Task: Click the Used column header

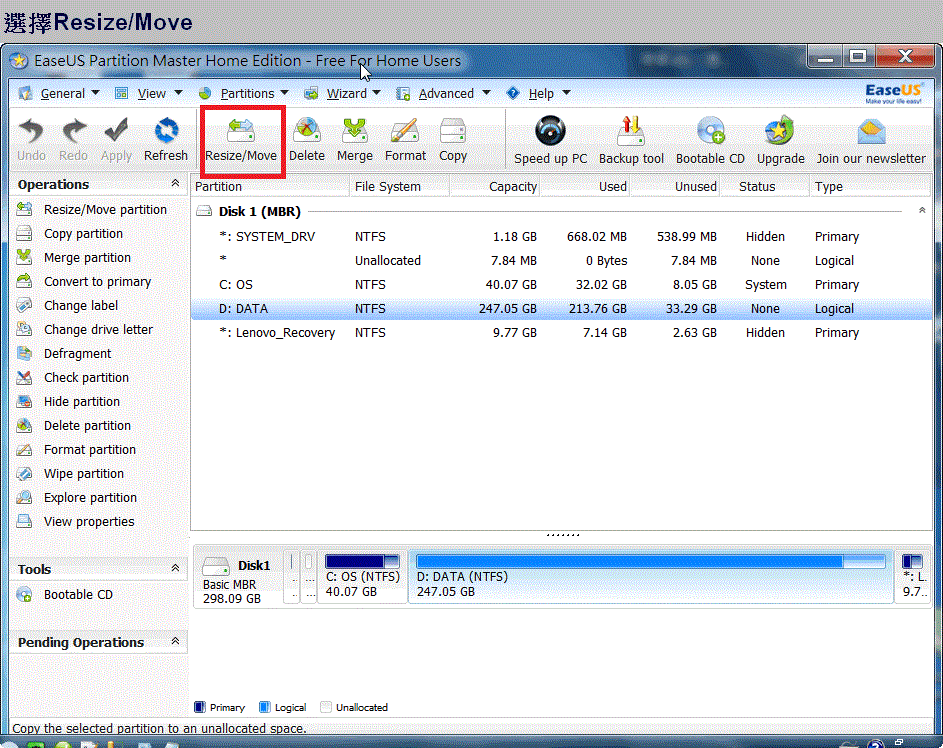Action: [x=585, y=186]
